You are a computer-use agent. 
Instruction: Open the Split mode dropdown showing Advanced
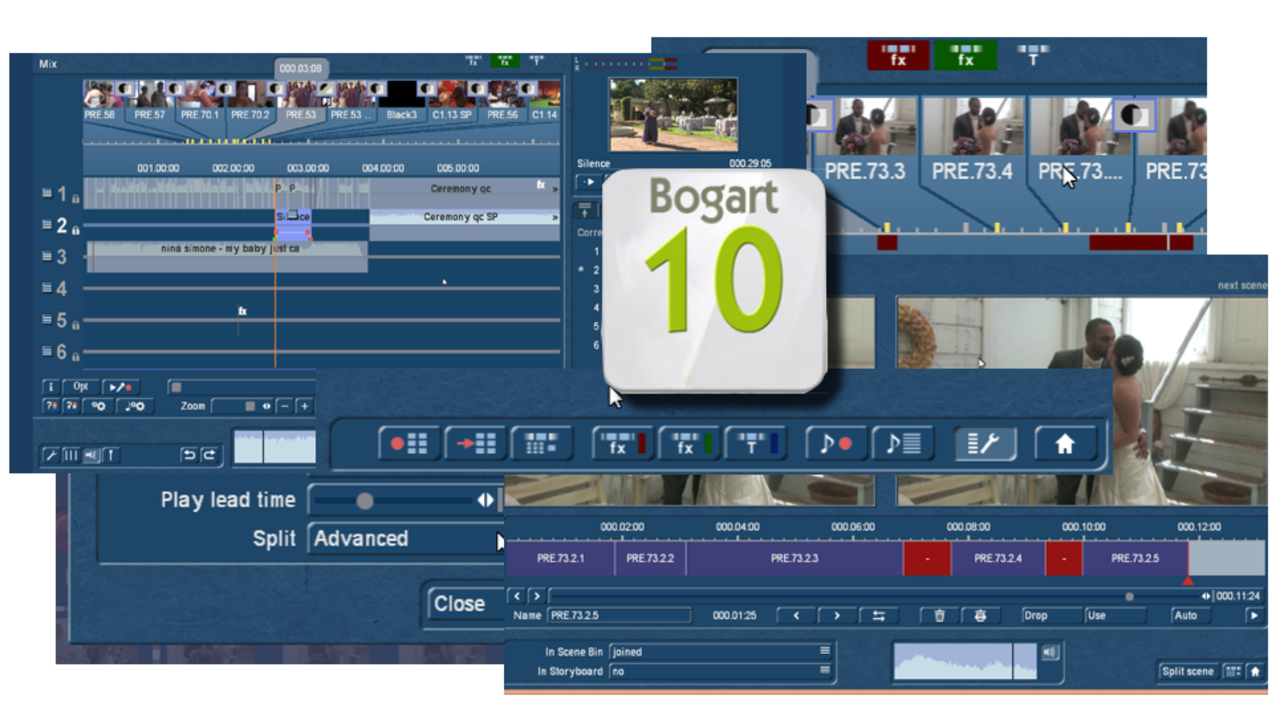[406, 539]
